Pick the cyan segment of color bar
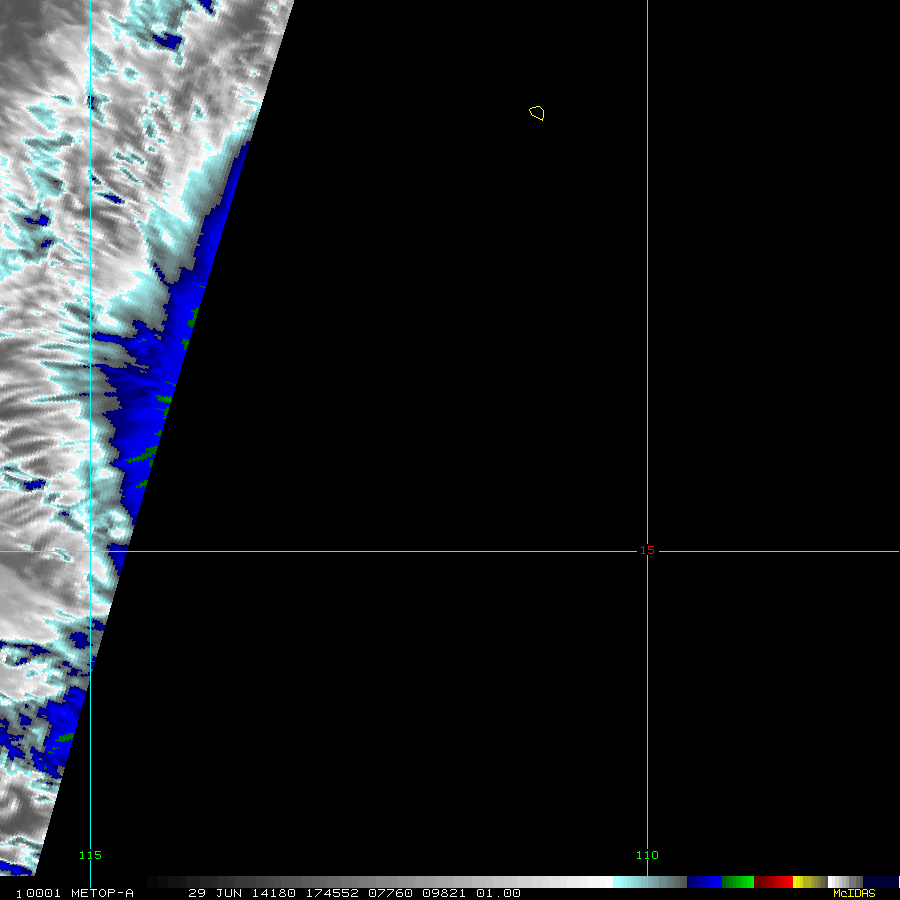The width and height of the screenshot is (900, 900). [x=650, y=882]
